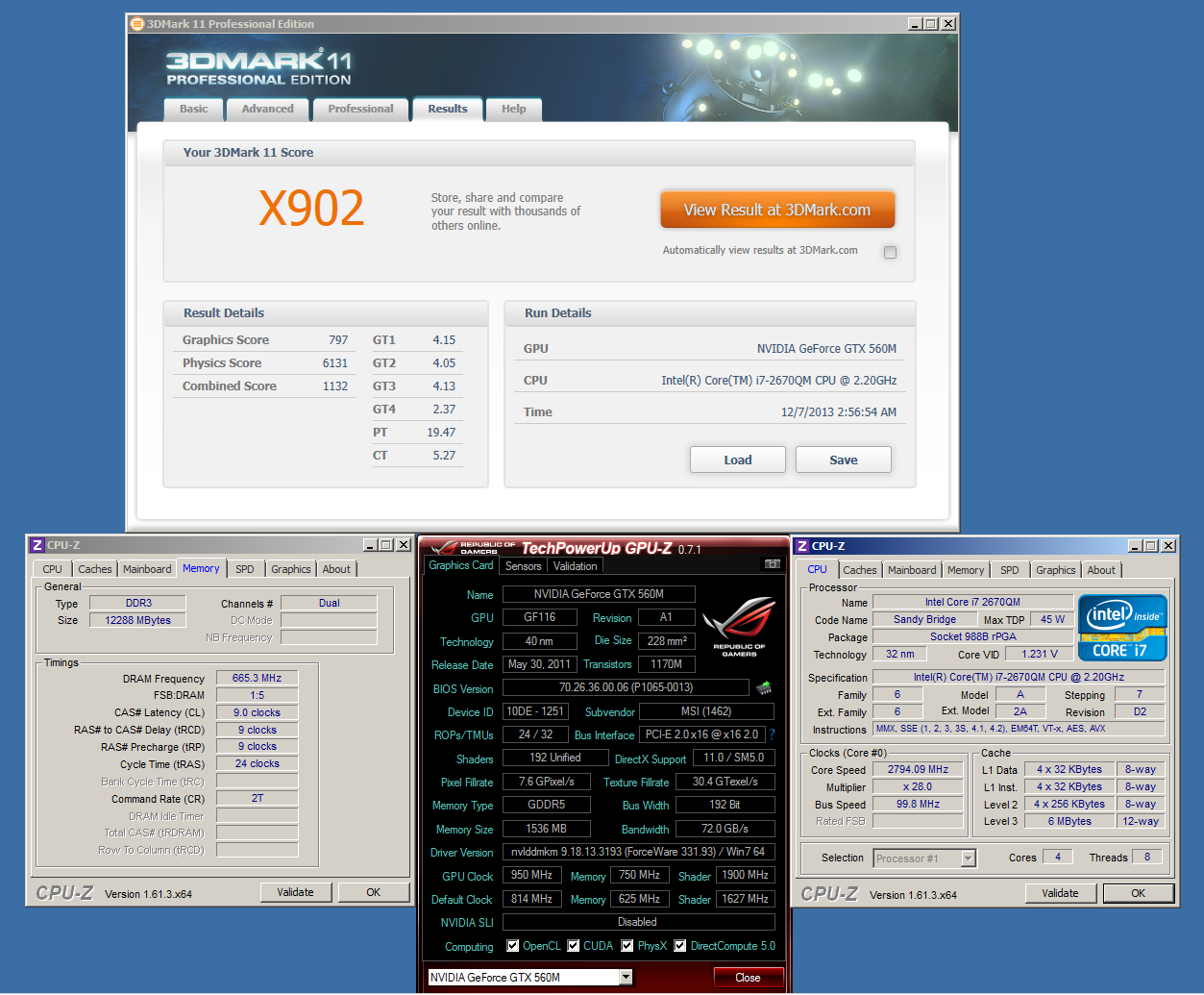Click NVIDIA SLI Disabled field
The height and width of the screenshot is (995, 1204).
(638, 922)
